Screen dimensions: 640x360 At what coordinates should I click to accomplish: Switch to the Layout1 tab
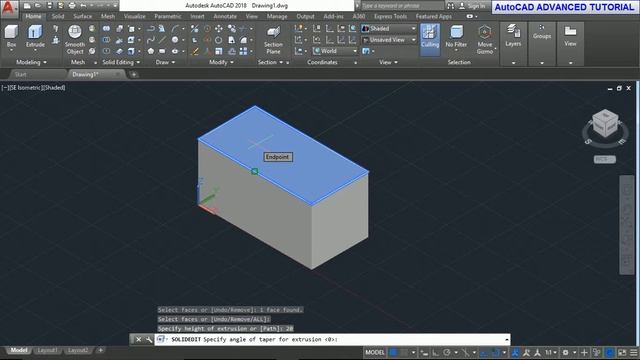click(47, 350)
